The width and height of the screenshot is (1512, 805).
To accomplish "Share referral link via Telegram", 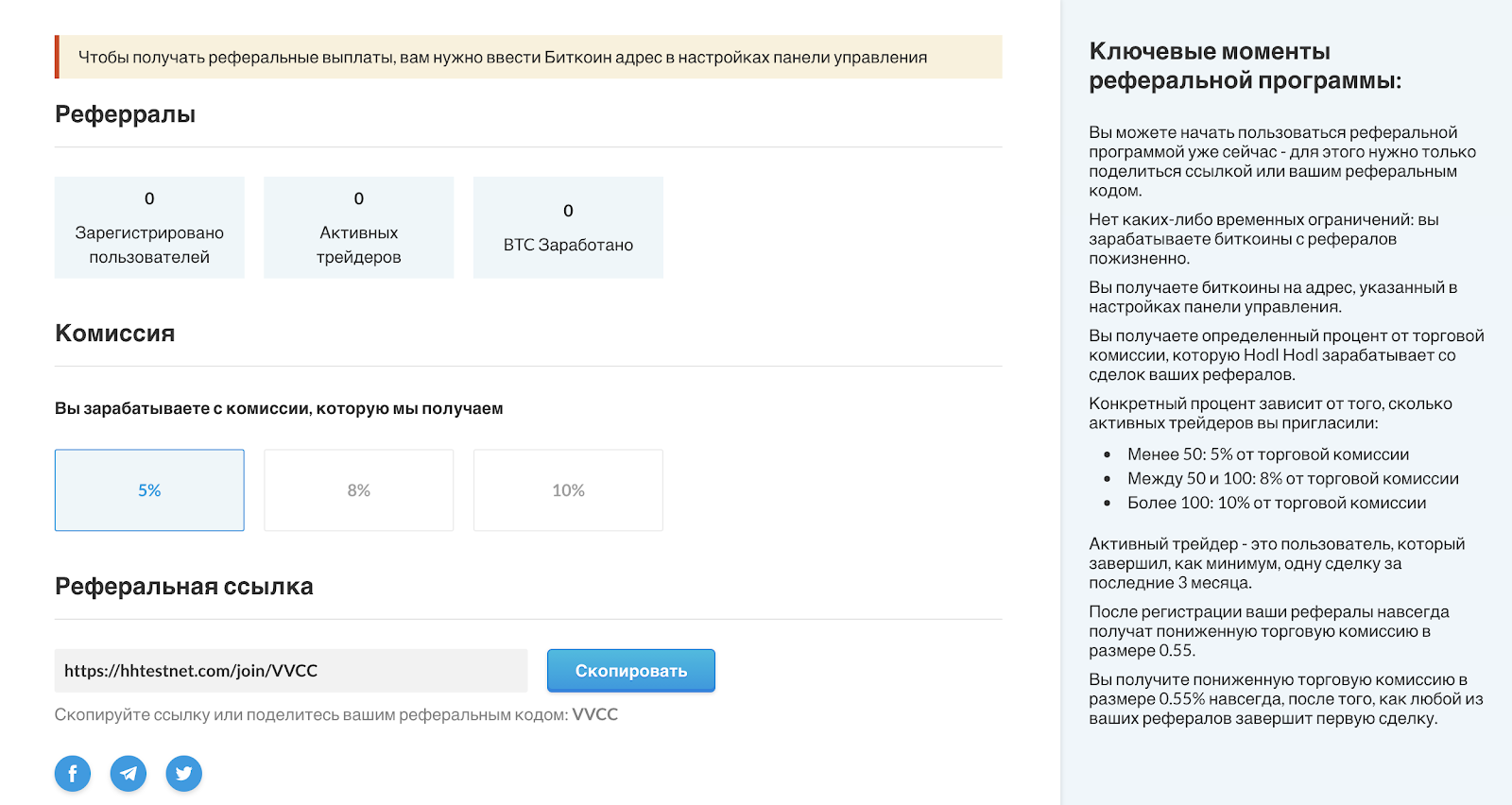I will click(129, 774).
